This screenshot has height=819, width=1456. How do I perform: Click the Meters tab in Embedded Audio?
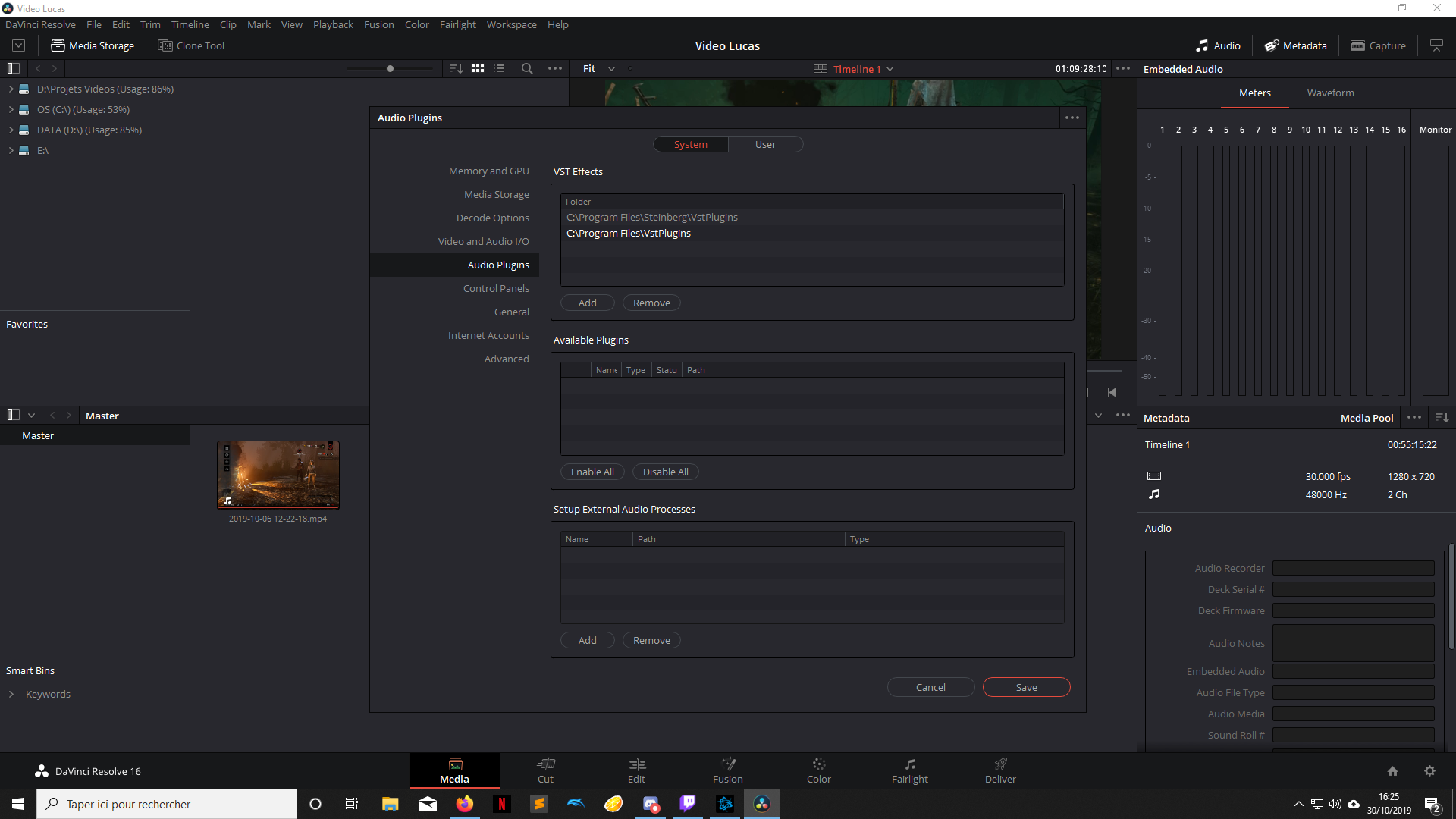point(1254,92)
